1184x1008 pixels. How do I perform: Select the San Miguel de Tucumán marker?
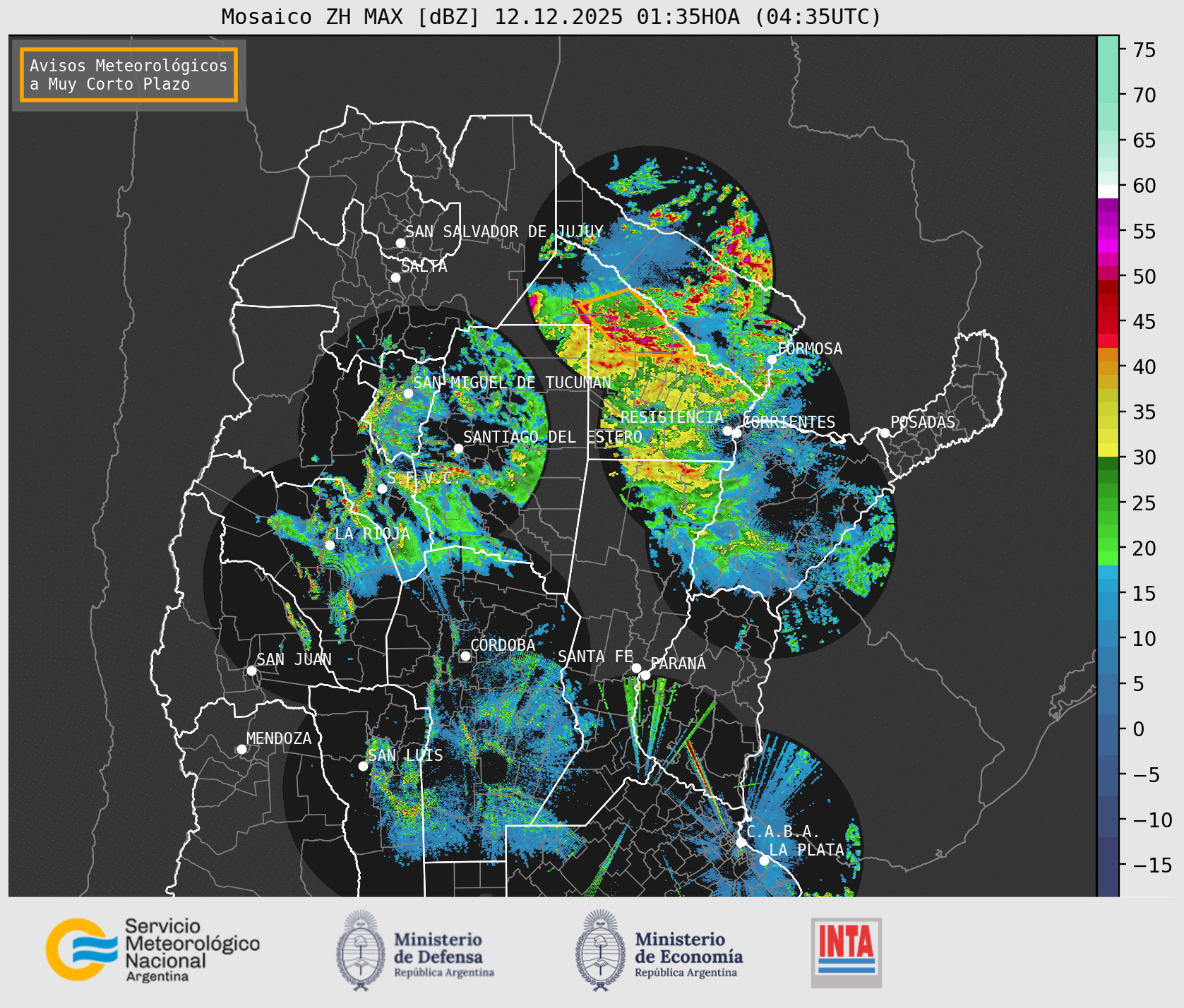[x=408, y=393]
